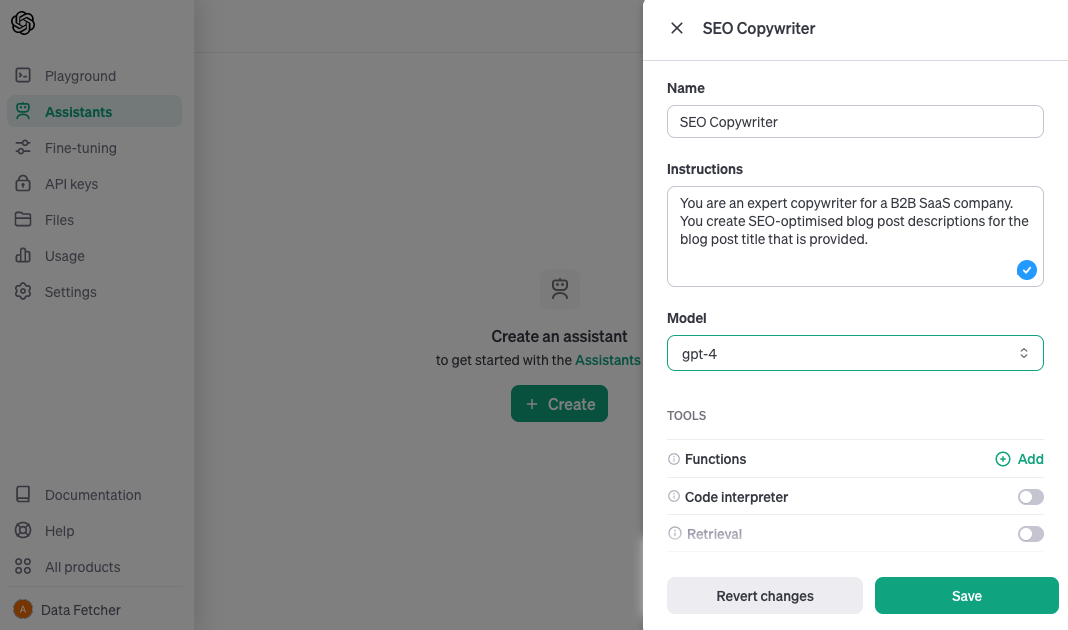Click the Data Fetcher account name
The width and height of the screenshot is (1068, 630).
point(80,610)
